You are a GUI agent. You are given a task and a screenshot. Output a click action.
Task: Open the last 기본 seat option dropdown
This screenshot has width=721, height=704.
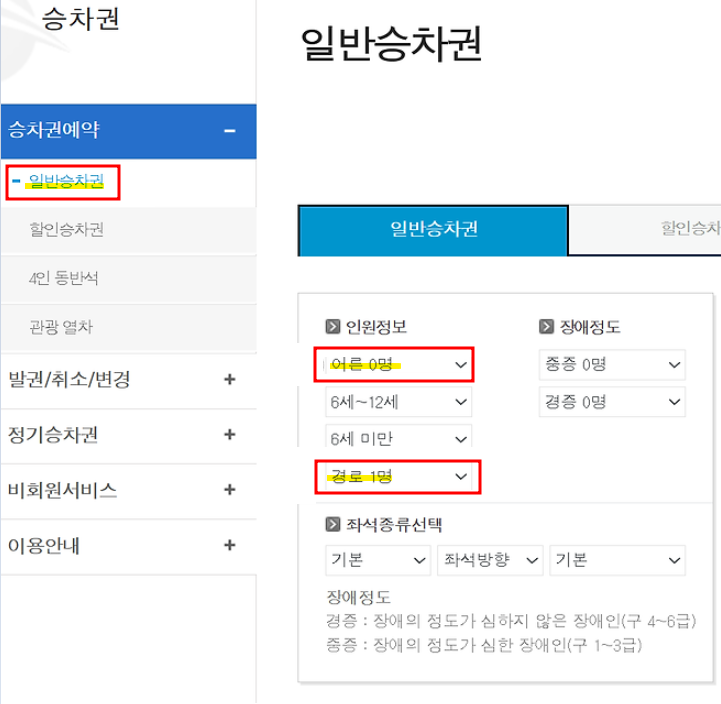[x=618, y=560]
